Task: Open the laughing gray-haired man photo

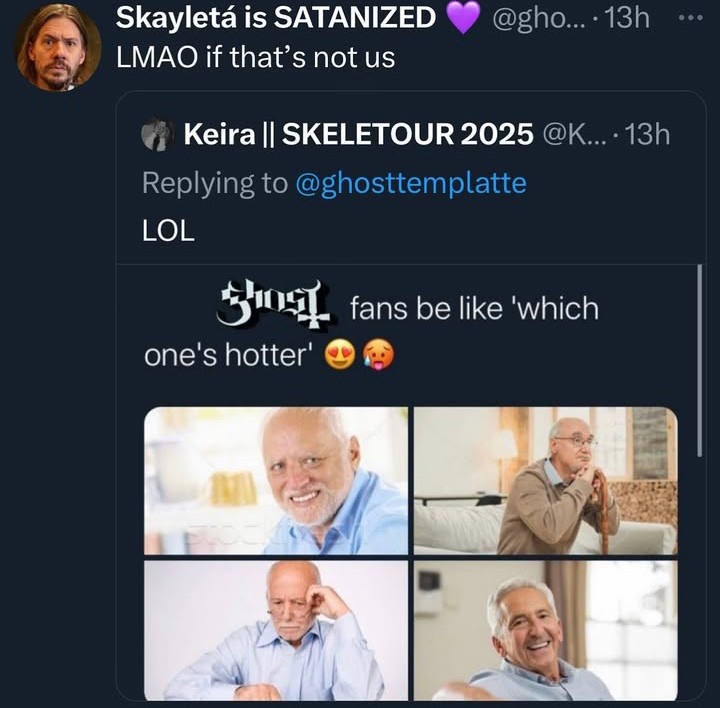Action: tap(545, 630)
